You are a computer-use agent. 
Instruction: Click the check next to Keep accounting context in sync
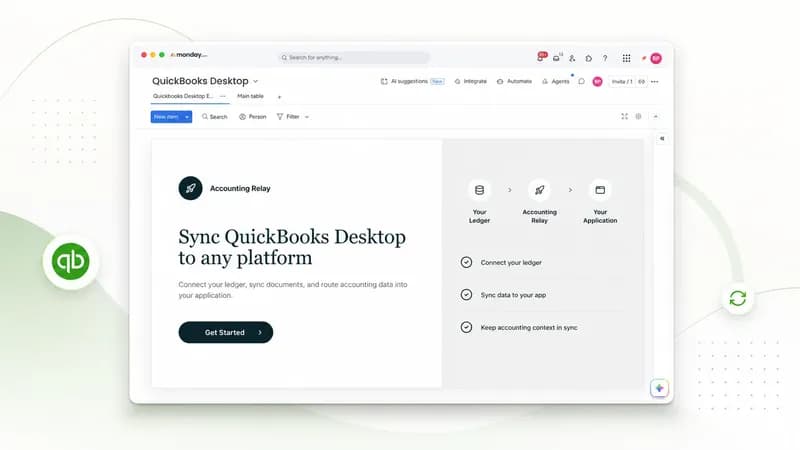coord(466,328)
